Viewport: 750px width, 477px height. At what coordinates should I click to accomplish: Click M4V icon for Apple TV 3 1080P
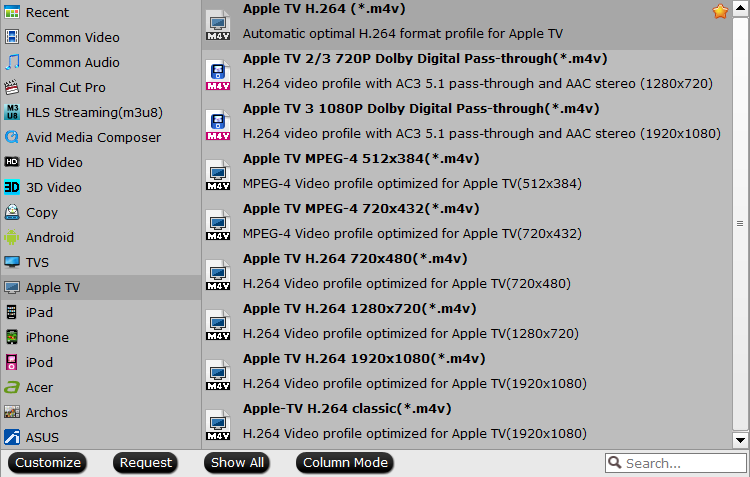(x=218, y=125)
